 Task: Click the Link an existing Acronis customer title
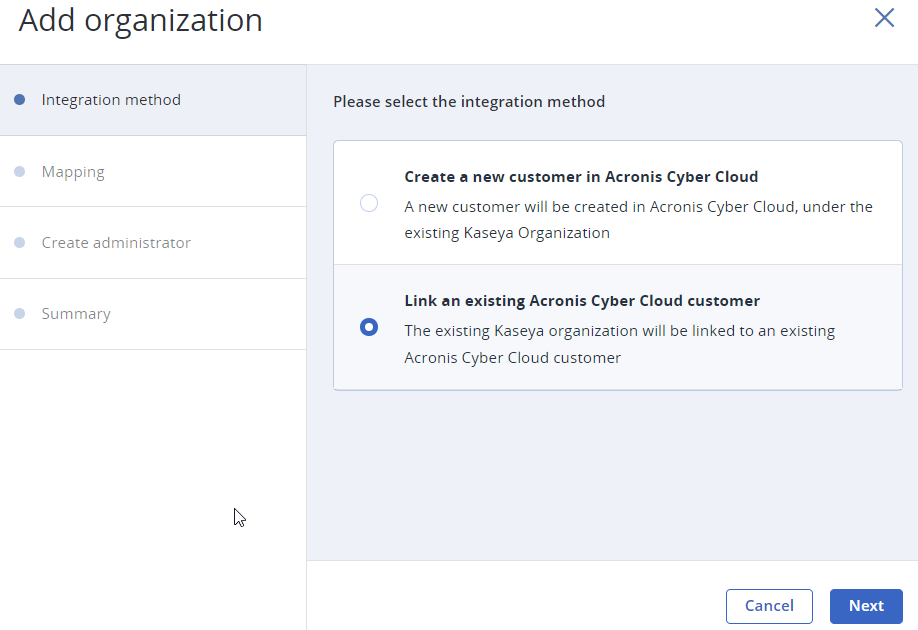point(582,301)
